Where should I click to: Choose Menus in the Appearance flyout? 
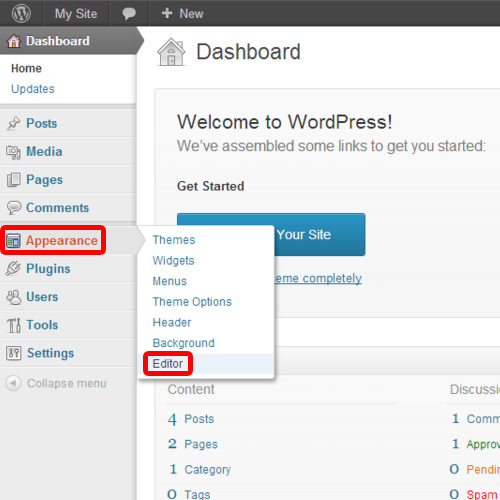170,281
